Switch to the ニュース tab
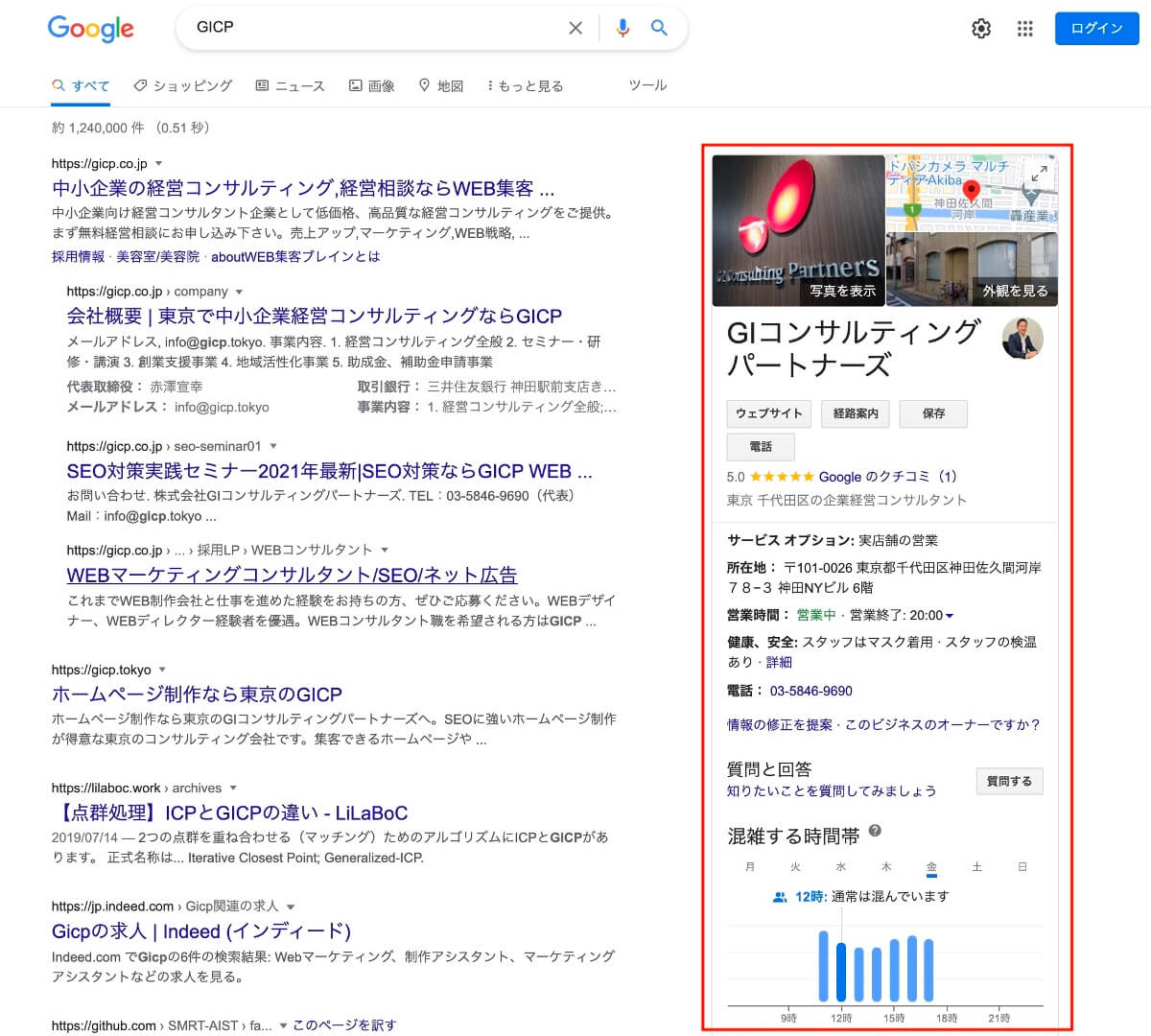The height and width of the screenshot is (1036, 1151). 291,85
